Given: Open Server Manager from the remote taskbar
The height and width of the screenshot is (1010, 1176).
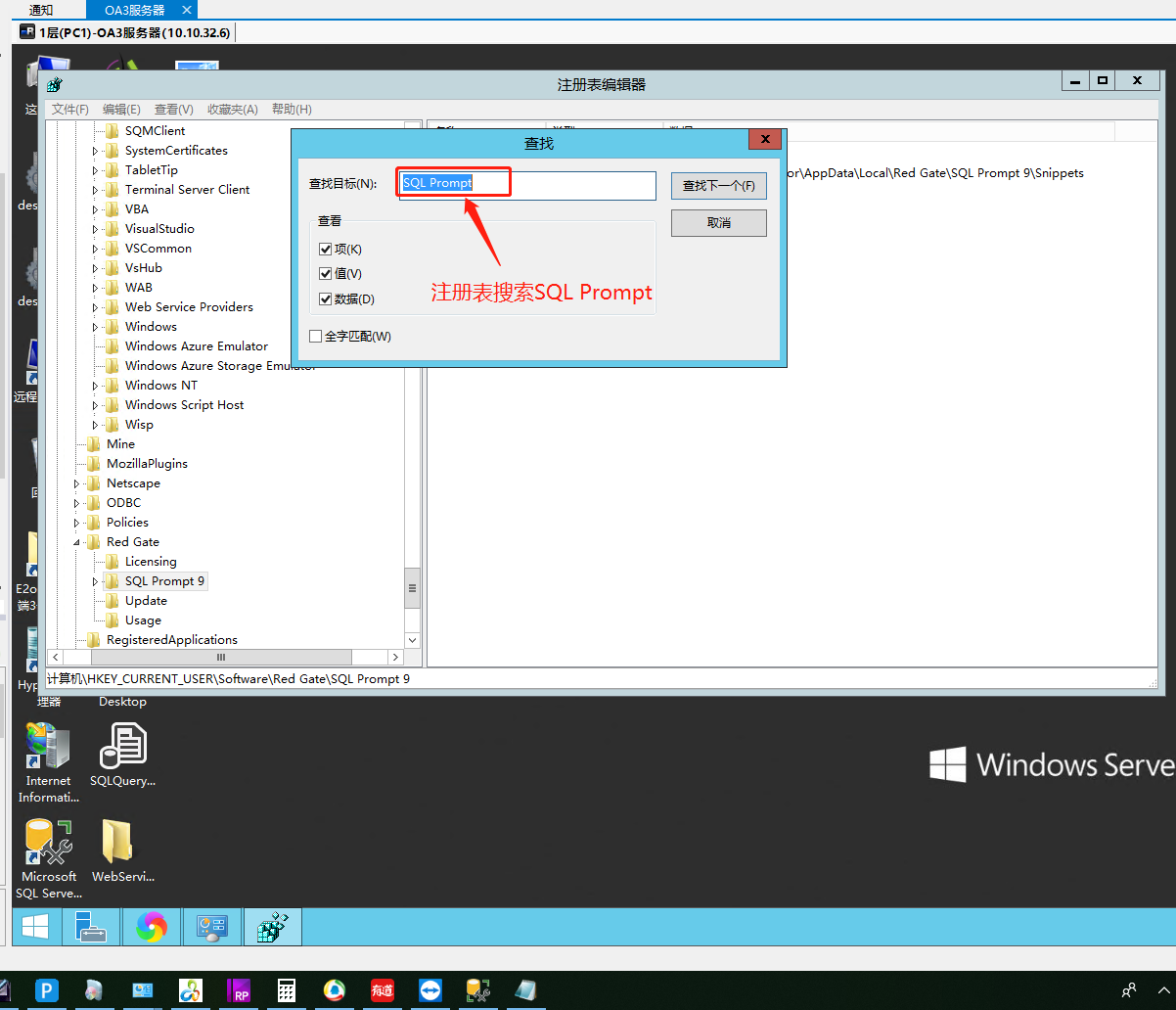Looking at the screenshot, I should [x=91, y=927].
